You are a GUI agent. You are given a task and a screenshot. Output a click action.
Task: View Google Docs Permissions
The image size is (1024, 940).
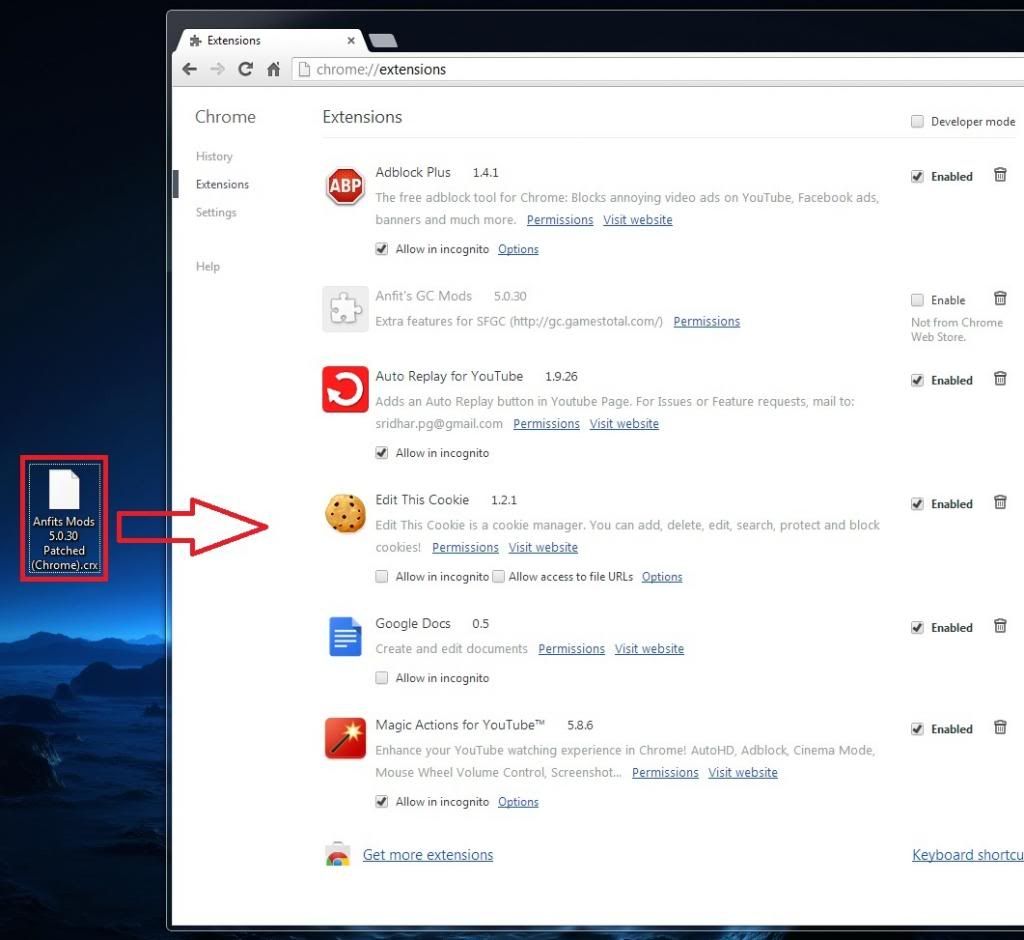point(571,649)
